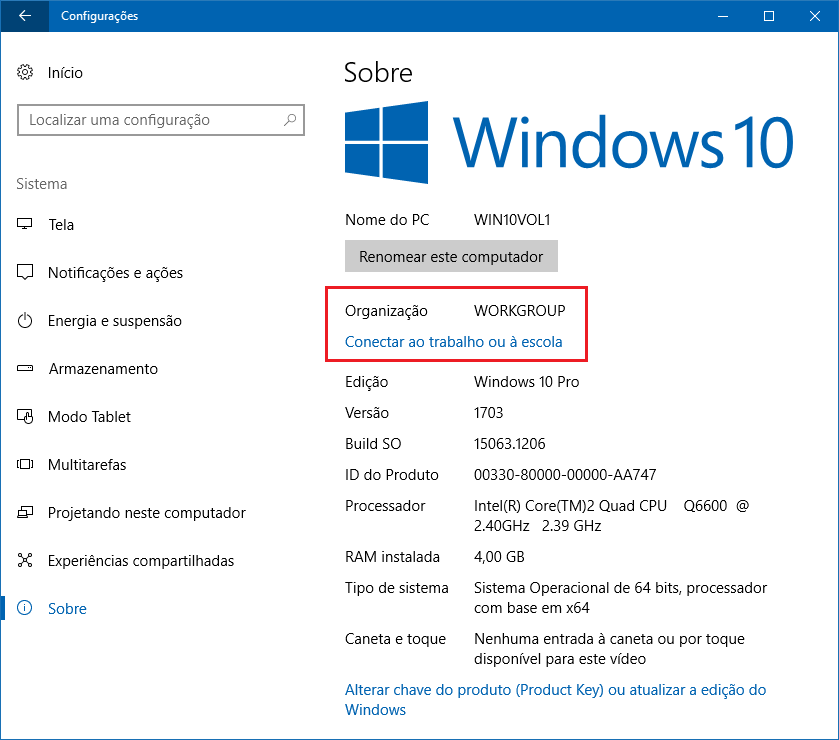Click the Configurações window title

[100, 16]
